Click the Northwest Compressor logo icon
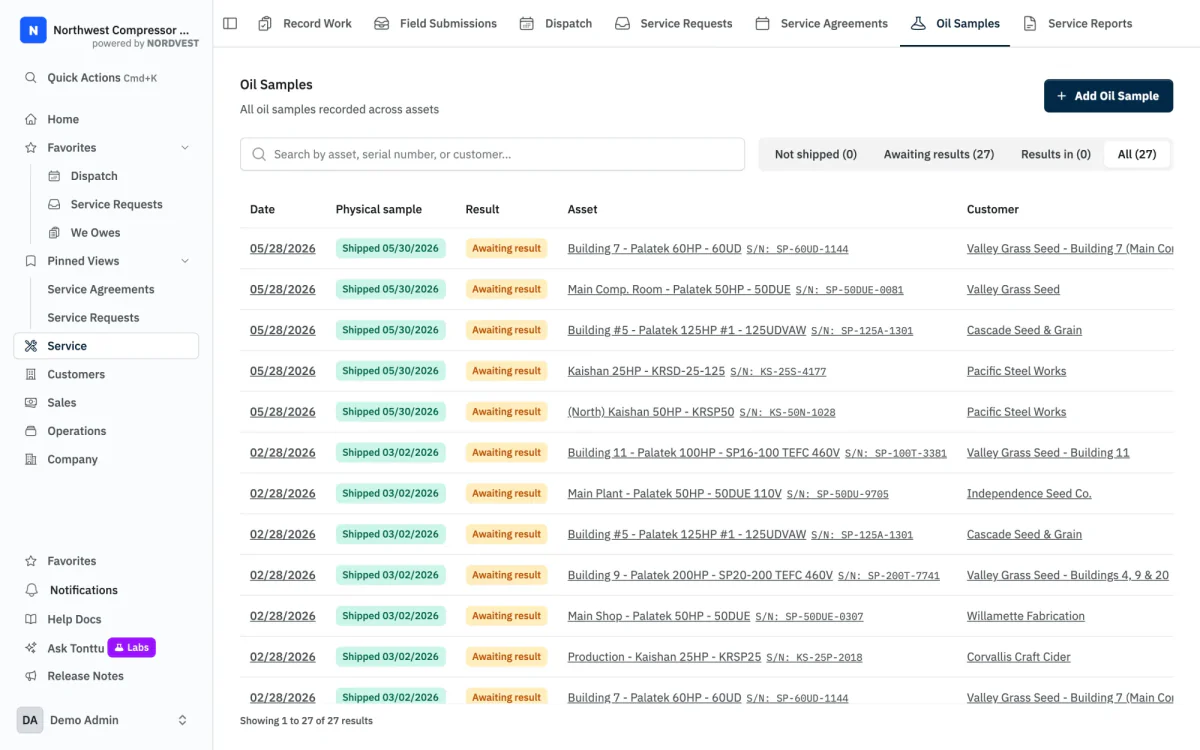Screen dimensions: 1200x750 tap(33, 30)
